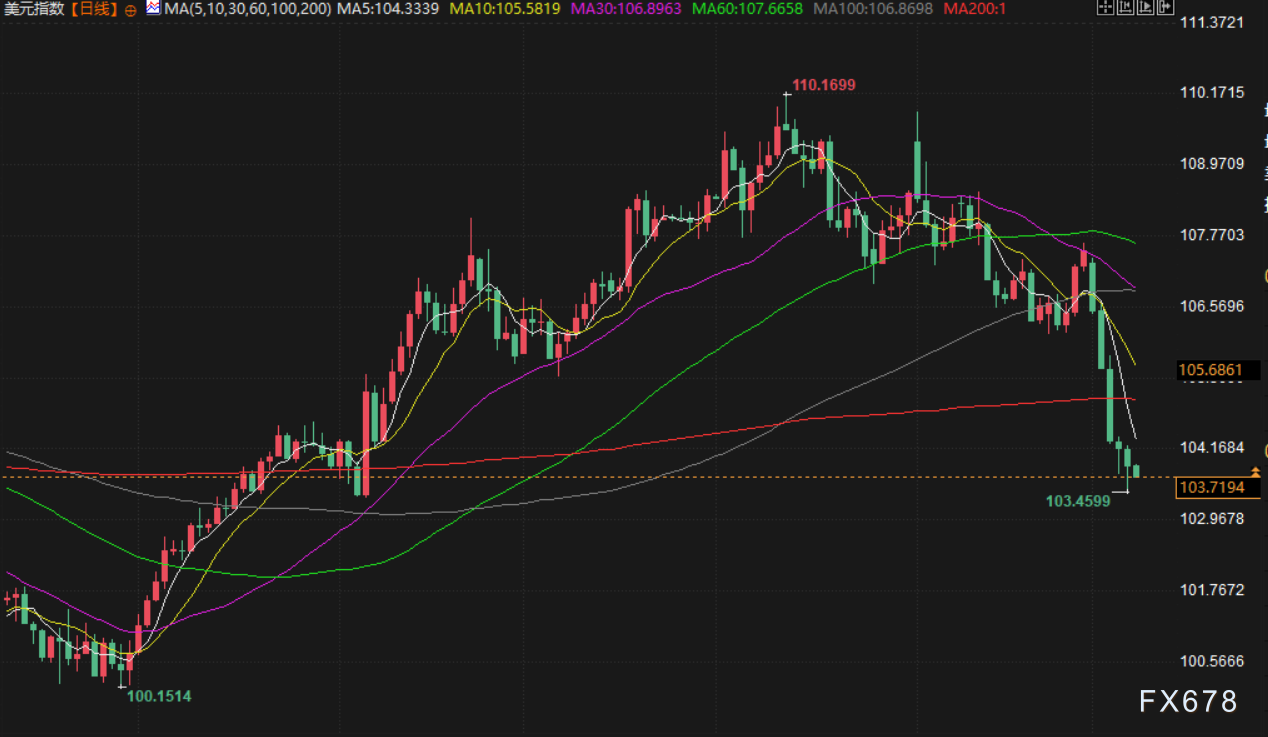This screenshot has height=737, width=1268.
Task: Click the rightmost toolbar icon with exit arrow
Action: click(1164, 9)
